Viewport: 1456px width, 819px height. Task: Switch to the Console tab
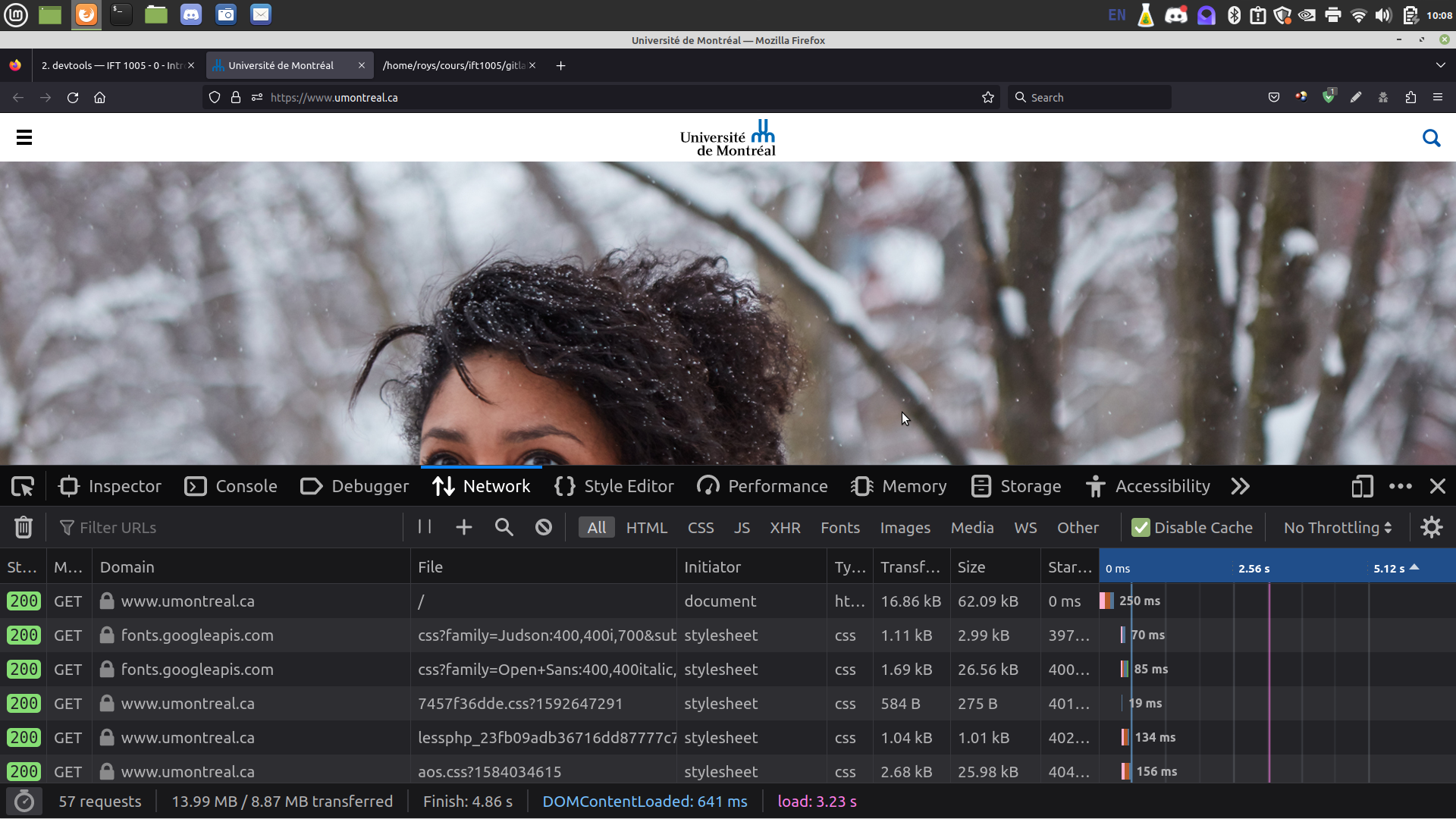point(231,487)
